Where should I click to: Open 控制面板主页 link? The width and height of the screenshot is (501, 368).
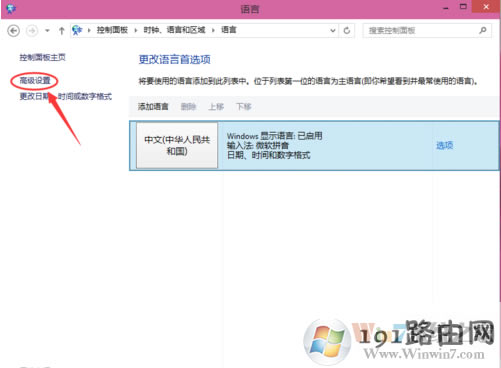point(42,57)
